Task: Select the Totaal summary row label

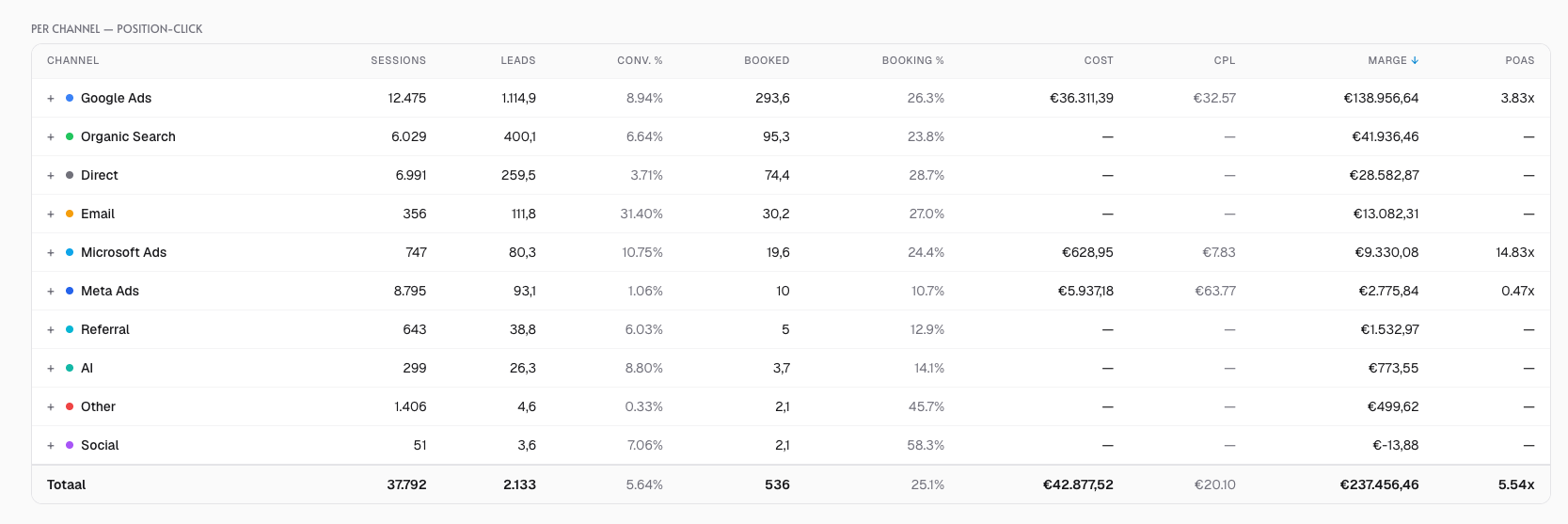Action: click(66, 484)
